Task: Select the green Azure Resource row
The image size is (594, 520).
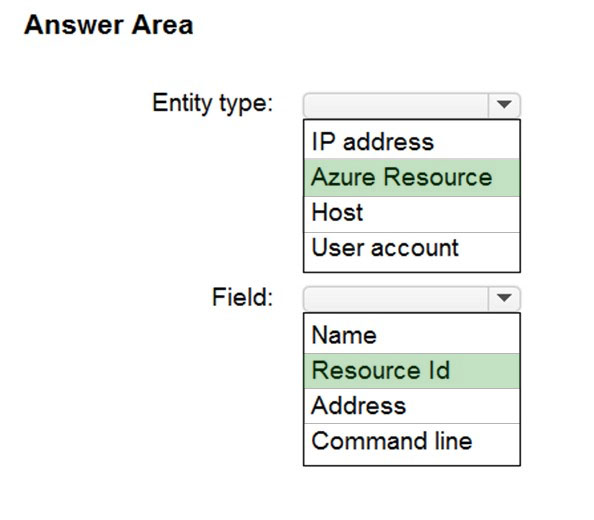Action: coord(412,177)
